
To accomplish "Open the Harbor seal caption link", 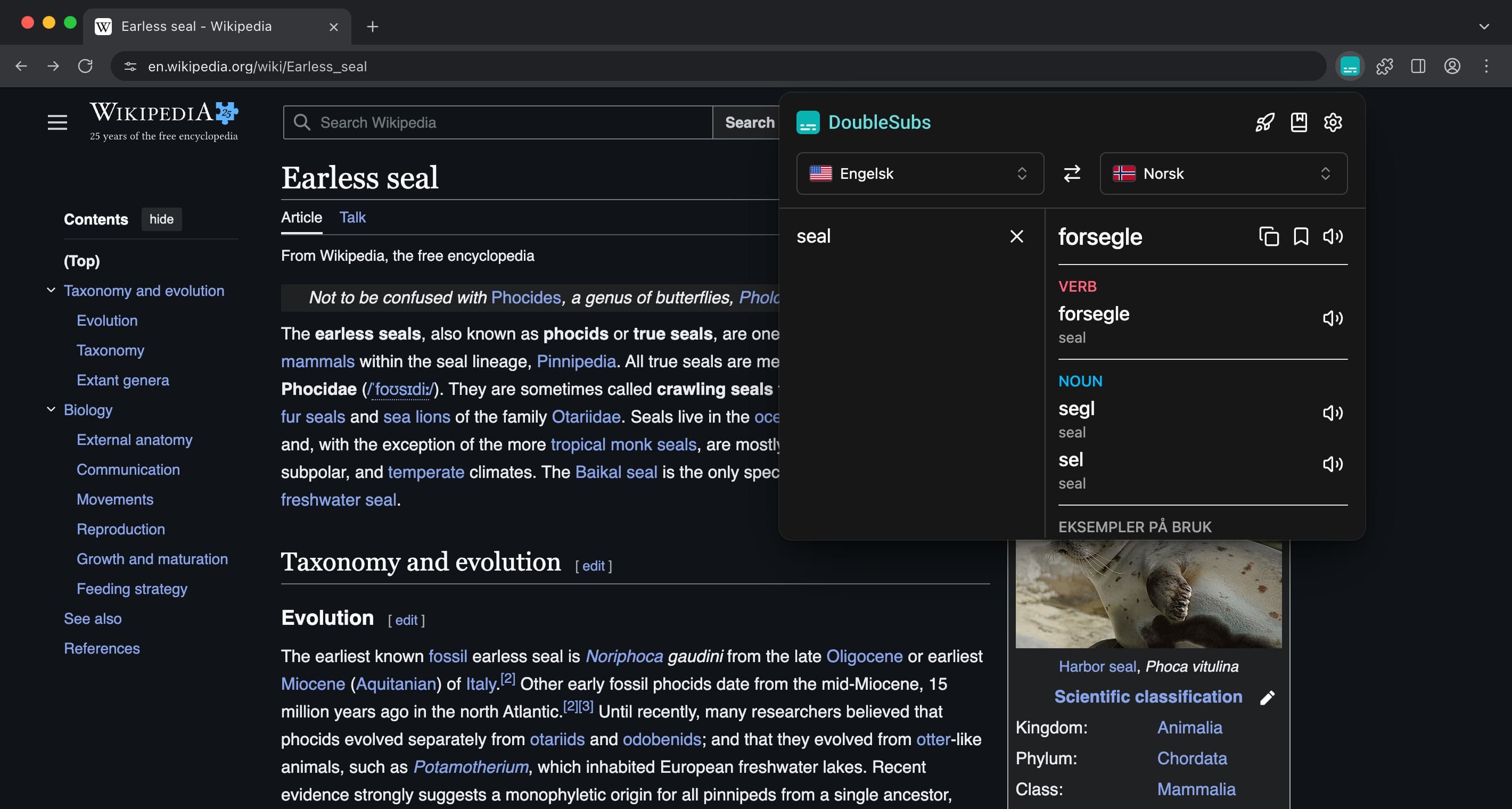I will (x=1098, y=666).
